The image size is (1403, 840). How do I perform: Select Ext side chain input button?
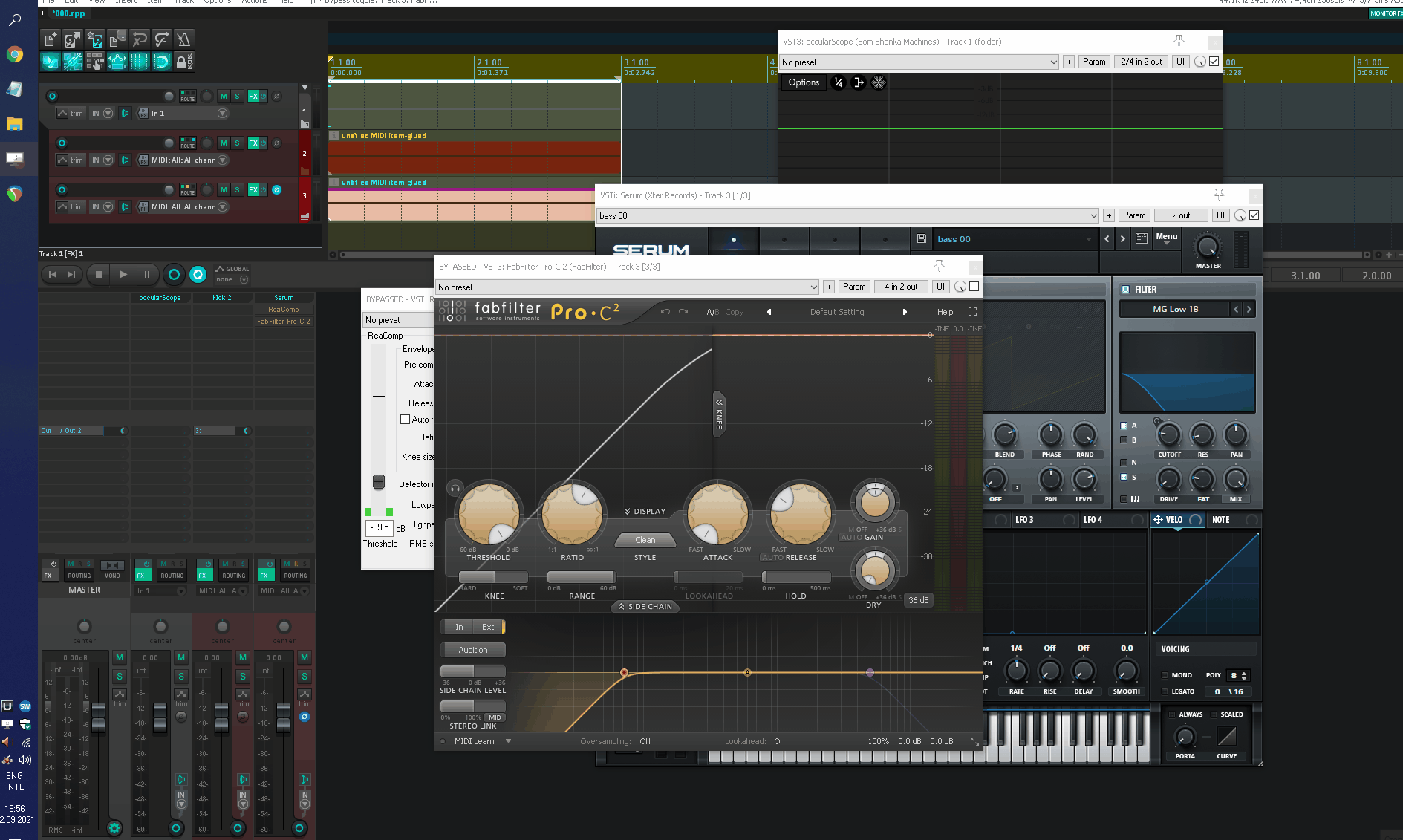pyautogui.click(x=488, y=627)
